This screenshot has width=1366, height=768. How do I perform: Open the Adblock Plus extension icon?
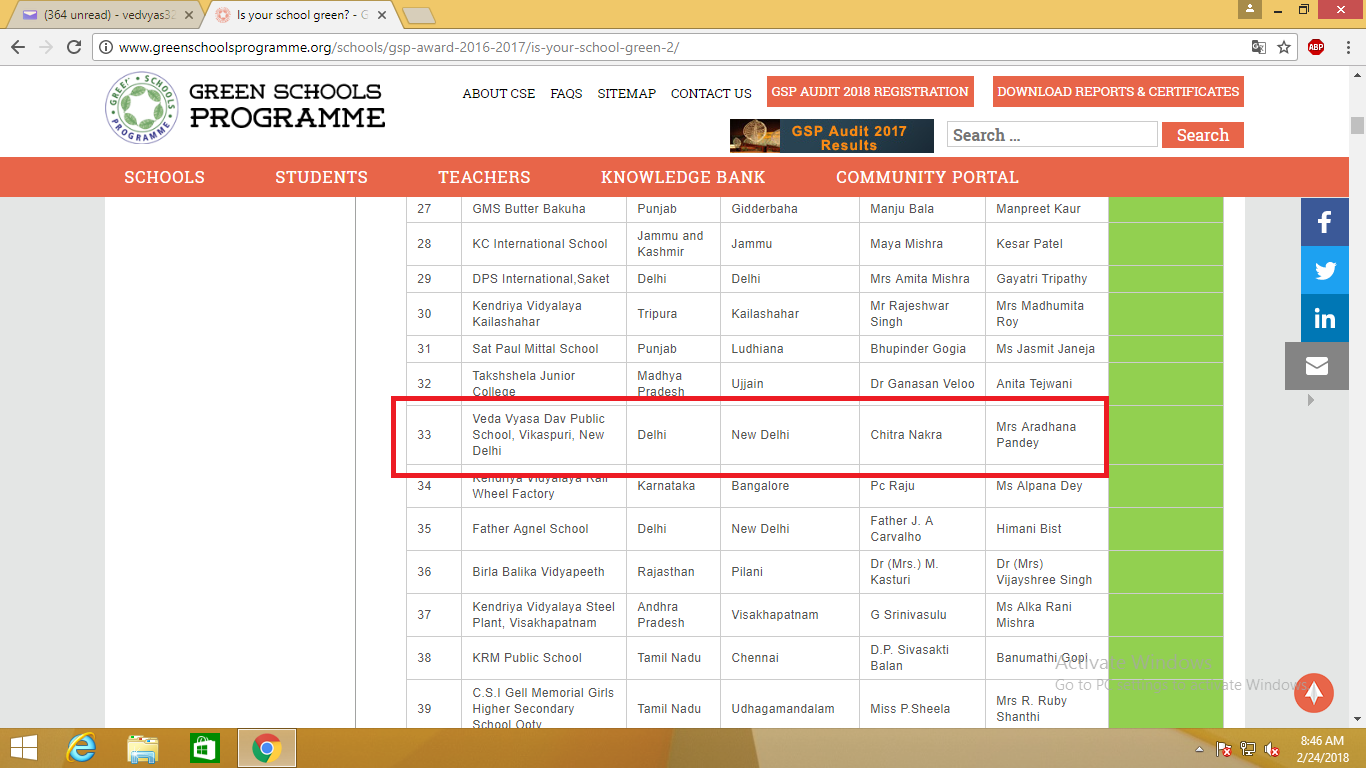(x=1316, y=47)
